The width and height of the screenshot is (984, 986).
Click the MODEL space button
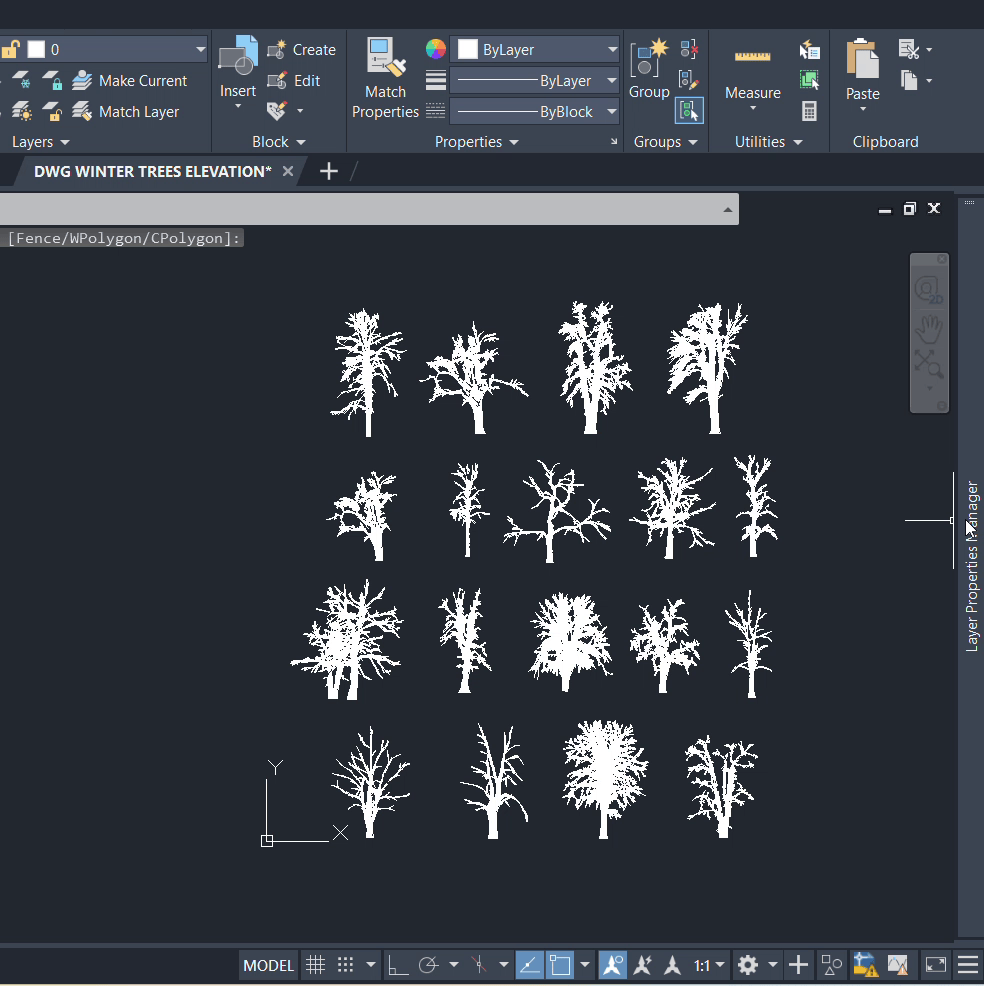pyautogui.click(x=269, y=965)
